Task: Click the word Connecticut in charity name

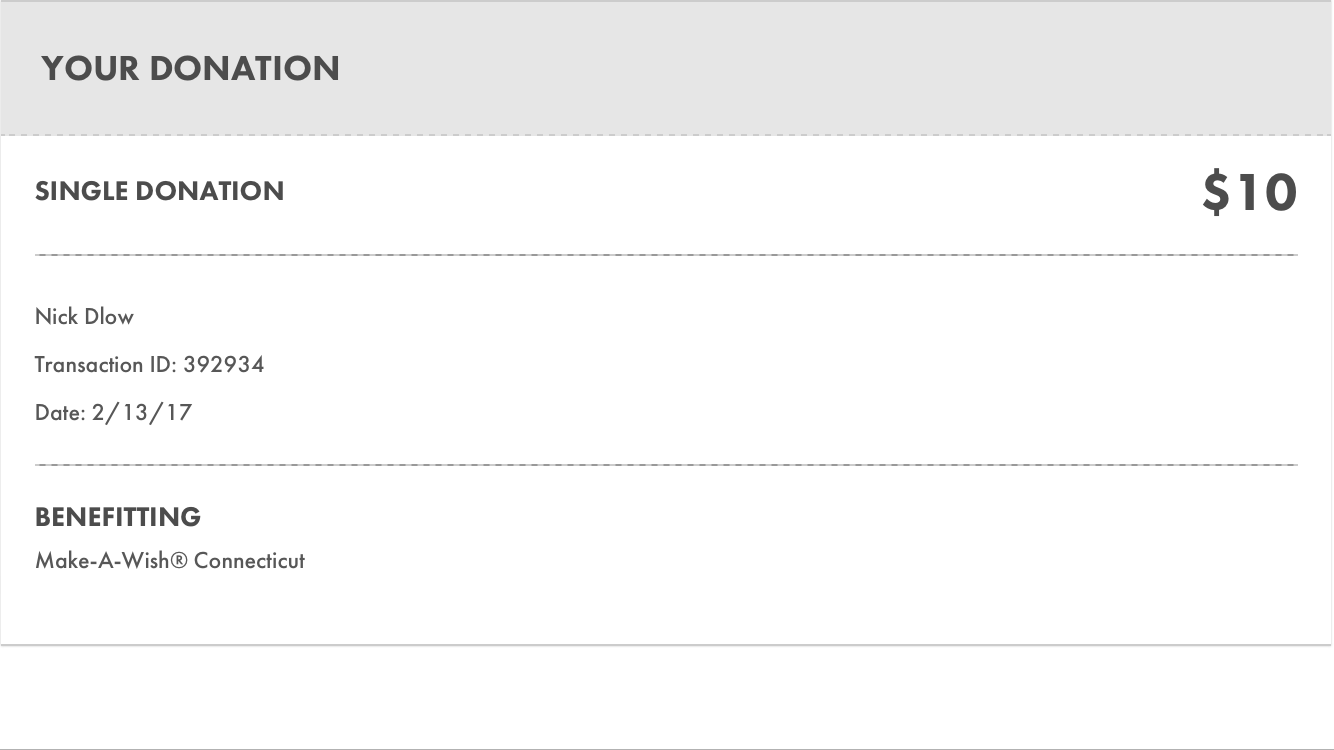Action: (x=249, y=560)
